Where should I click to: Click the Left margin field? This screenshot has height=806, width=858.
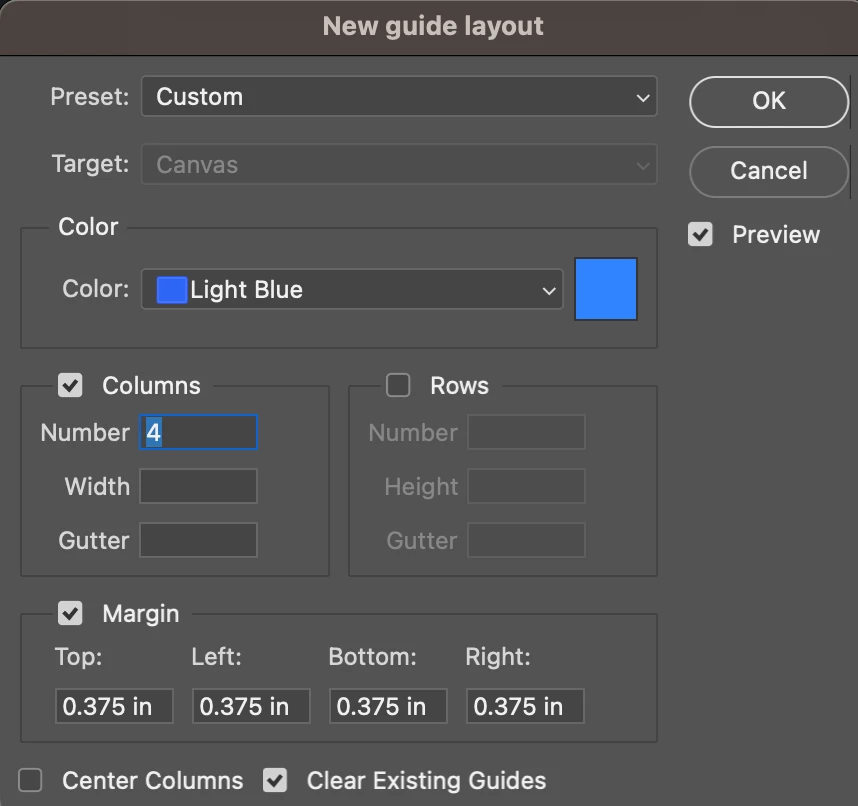[x=251, y=707]
